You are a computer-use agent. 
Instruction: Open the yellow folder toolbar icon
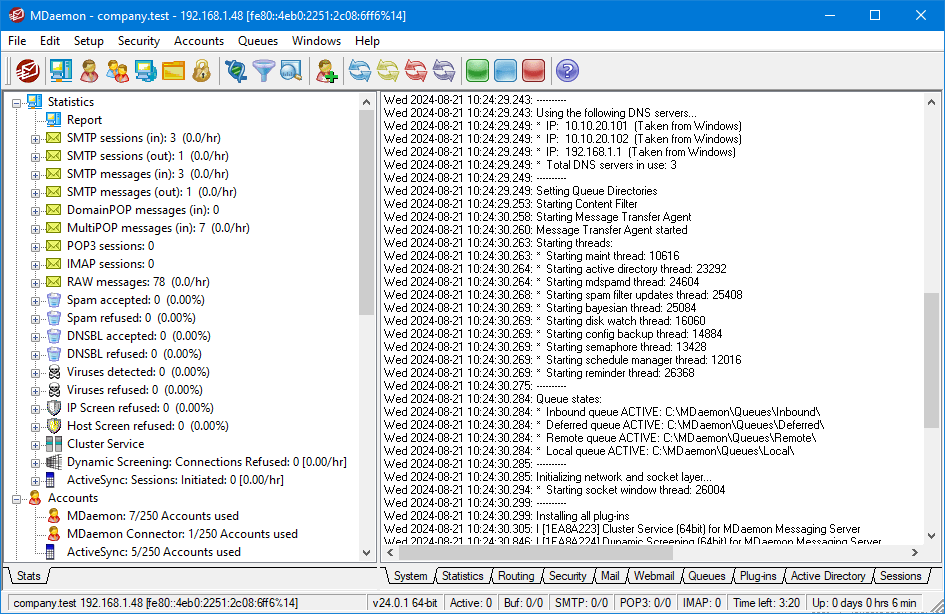(x=174, y=70)
